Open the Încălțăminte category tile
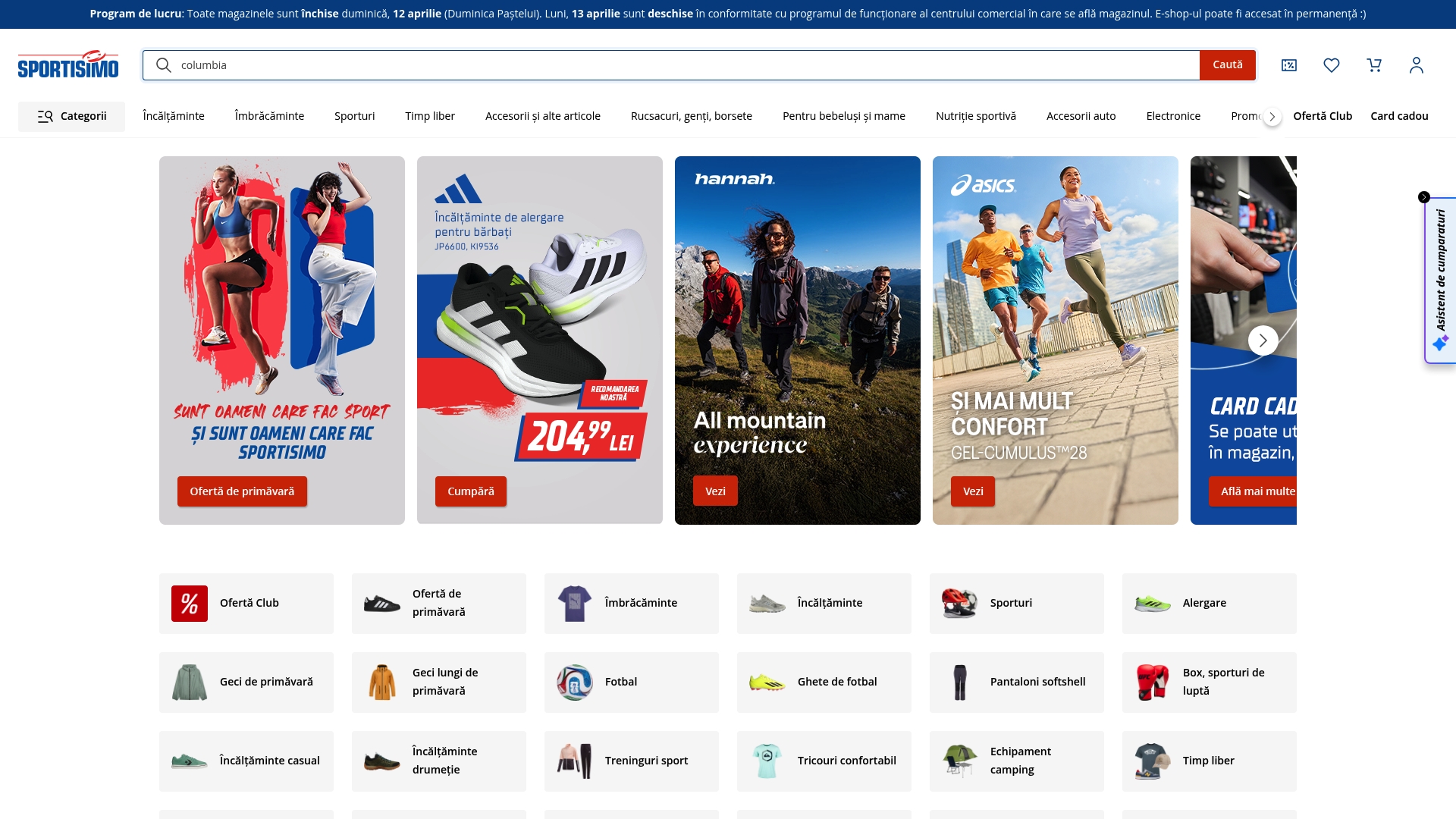The height and width of the screenshot is (819, 1456). click(824, 604)
